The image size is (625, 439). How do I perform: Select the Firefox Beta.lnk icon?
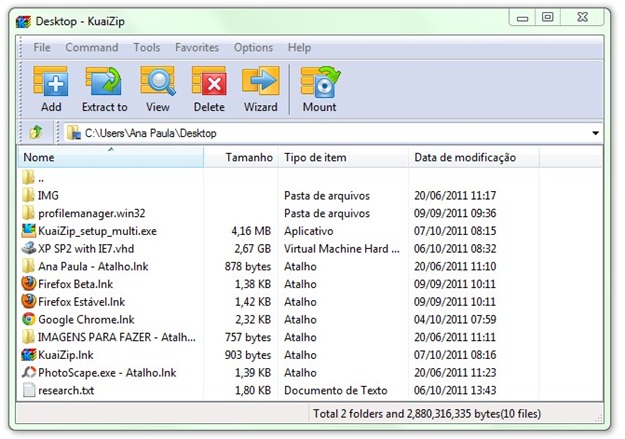click(28, 283)
